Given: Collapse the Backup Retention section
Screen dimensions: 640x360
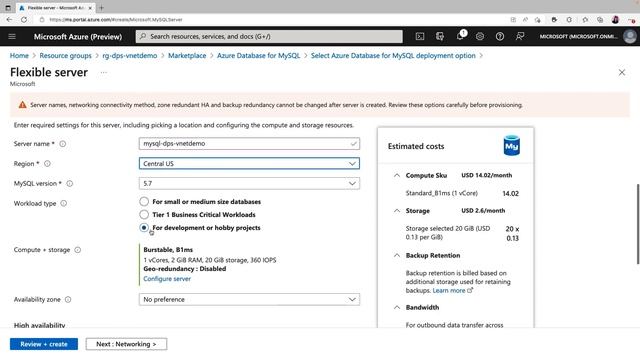Looking at the screenshot, I should tap(397, 256).
